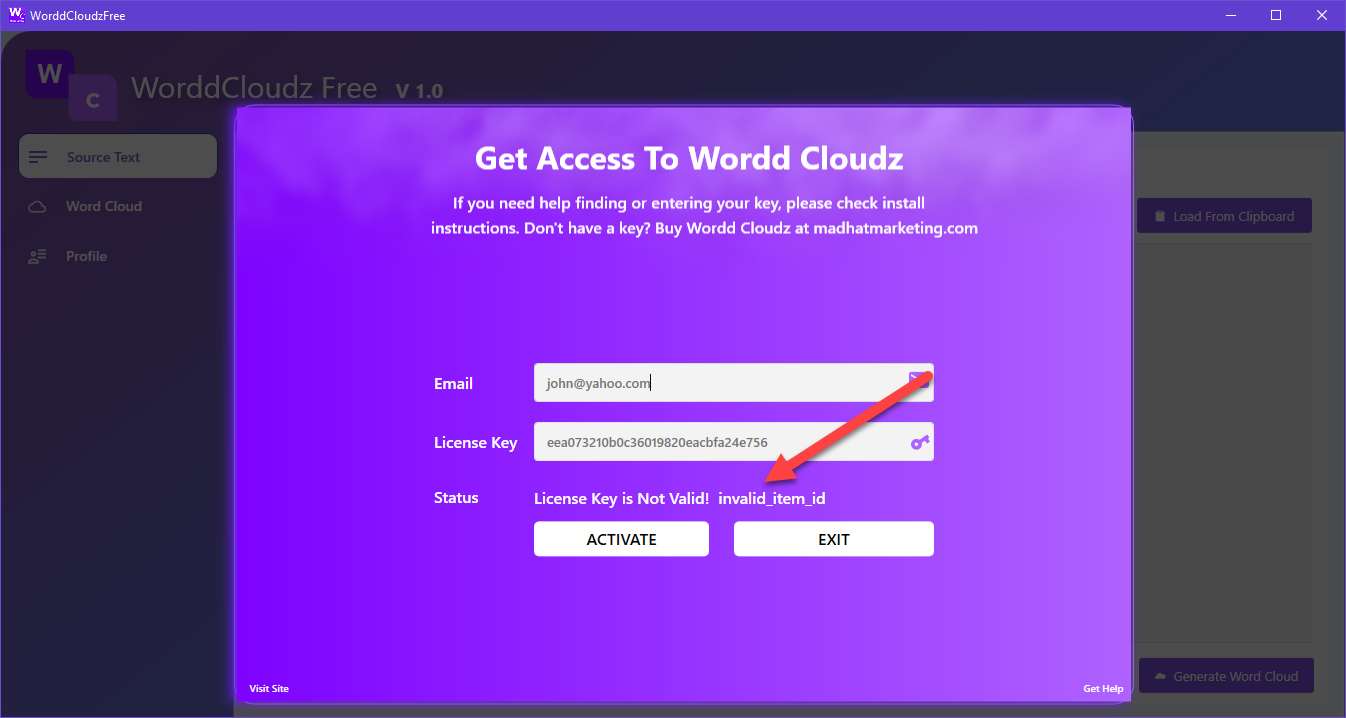Select the Source Text sidebar tab
This screenshot has width=1346, height=718.
coord(118,157)
